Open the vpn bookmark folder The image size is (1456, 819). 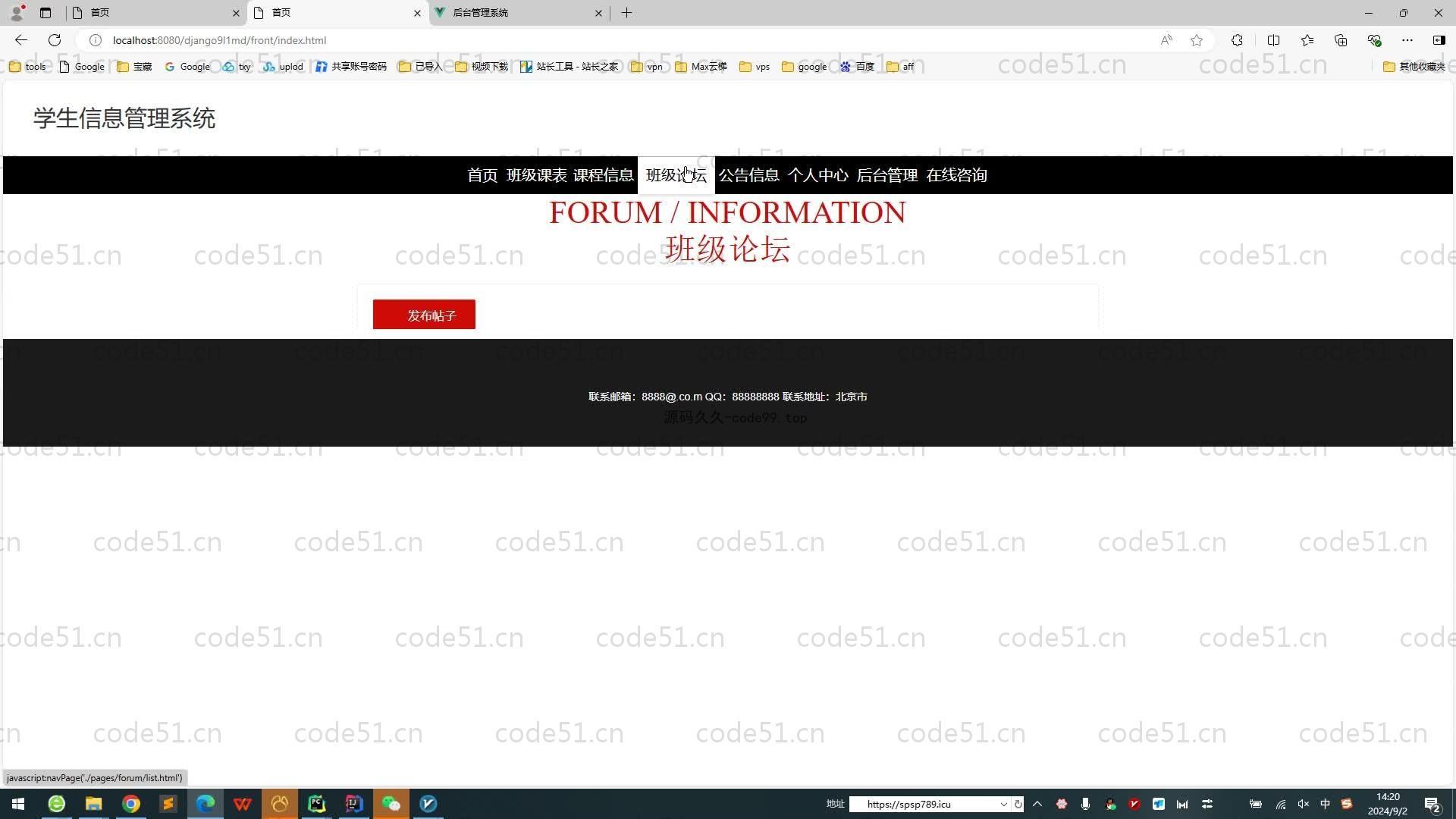[647, 67]
